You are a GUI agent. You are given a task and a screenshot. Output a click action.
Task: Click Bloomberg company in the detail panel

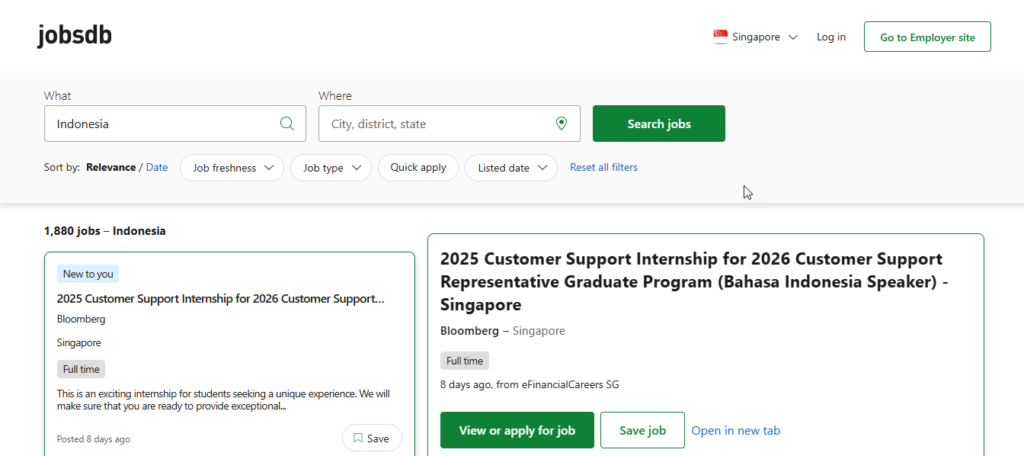coord(469,331)
